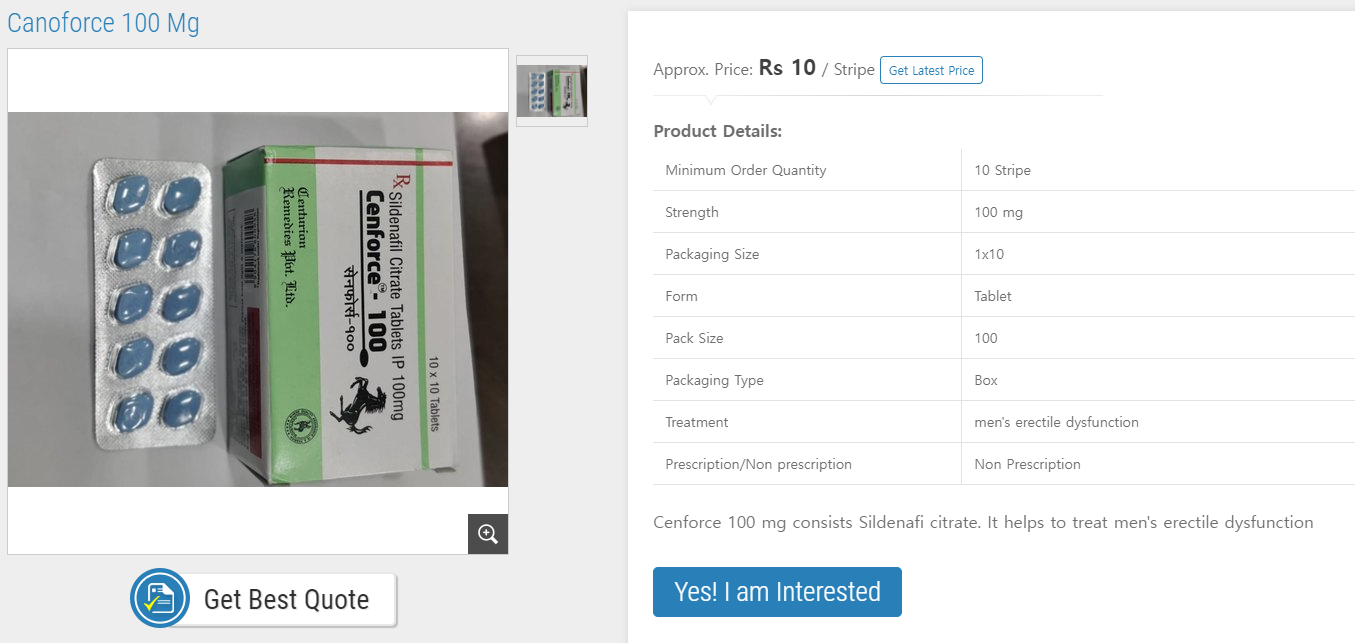The height and width of the screenshot is (643, 1355).
Task: Select the Box packaging type value
Action: click(986, 380)
